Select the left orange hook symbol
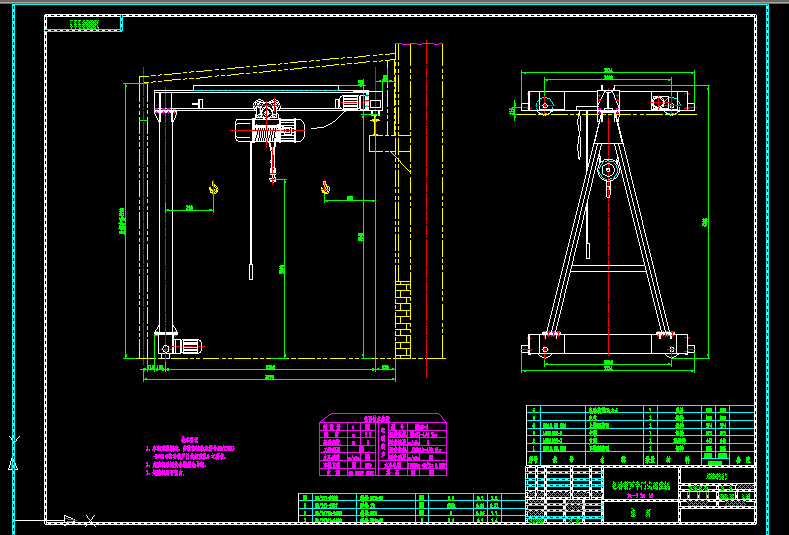The width and height of the screenshot is (789, 535). (214, 188)
